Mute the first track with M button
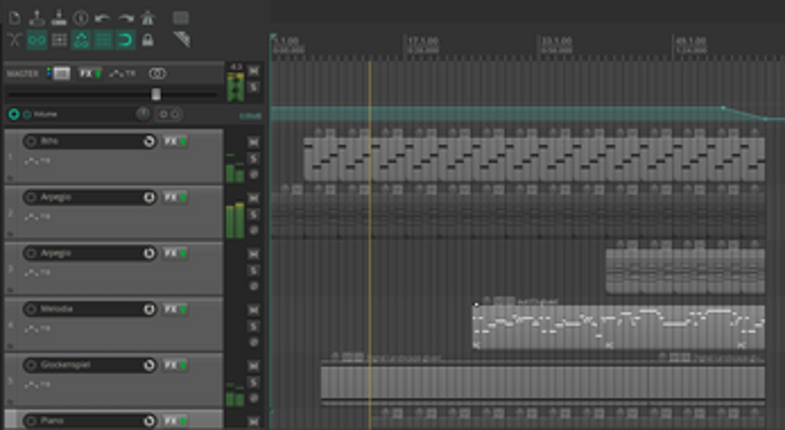Viewport: 785px width, 430px height. click(253, 142)
